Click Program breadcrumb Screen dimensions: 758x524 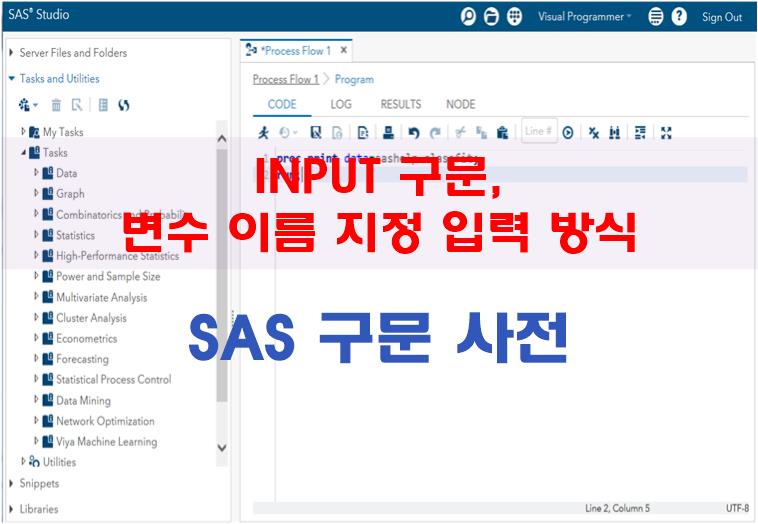point(354,79)
